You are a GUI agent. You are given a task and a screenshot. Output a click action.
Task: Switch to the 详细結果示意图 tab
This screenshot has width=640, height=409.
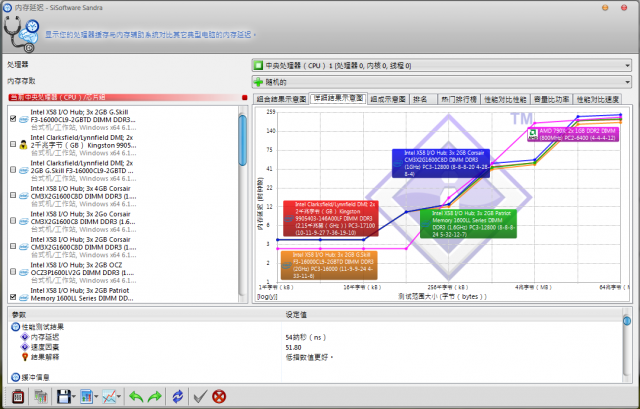pos(338,98)
